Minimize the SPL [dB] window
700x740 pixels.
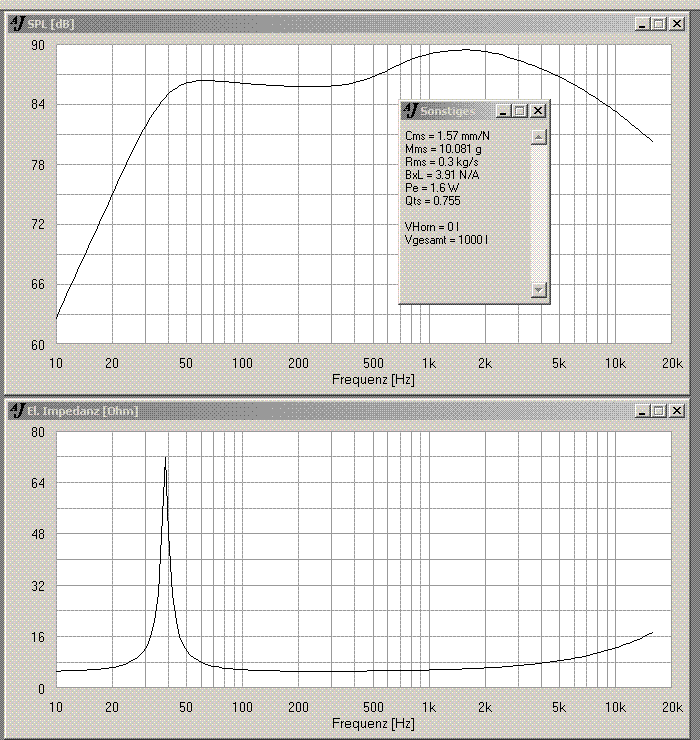(642, 24)
